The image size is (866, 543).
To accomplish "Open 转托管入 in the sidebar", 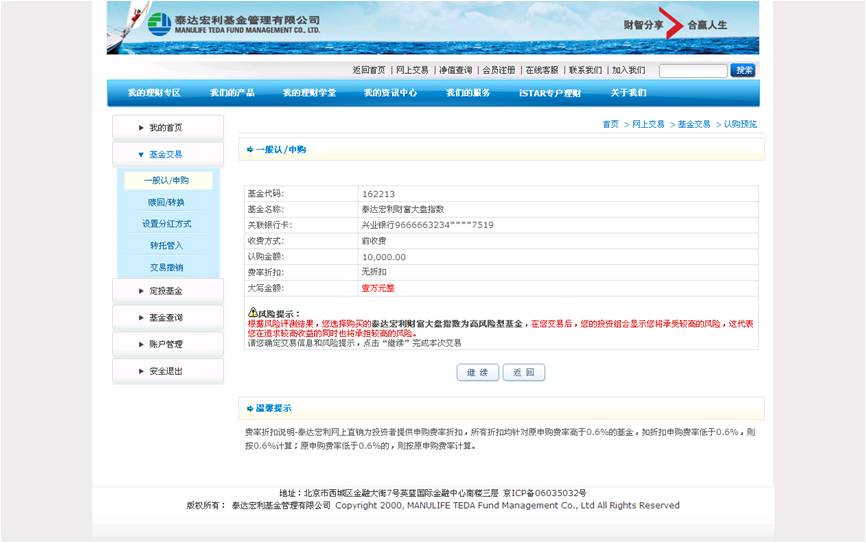I will (166, 245).
